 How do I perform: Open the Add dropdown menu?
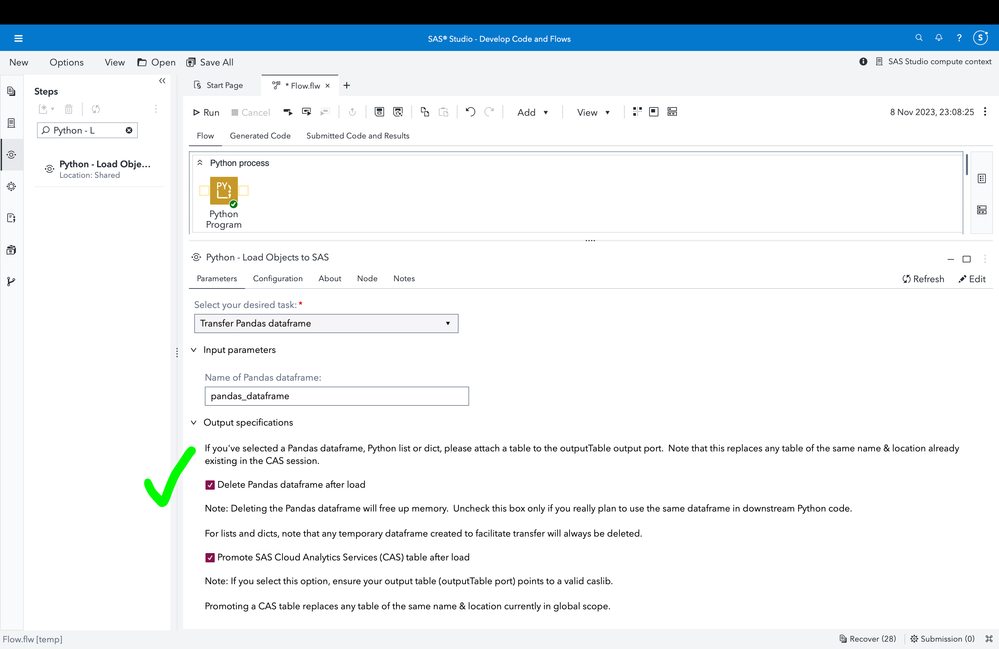coord(532,113)
